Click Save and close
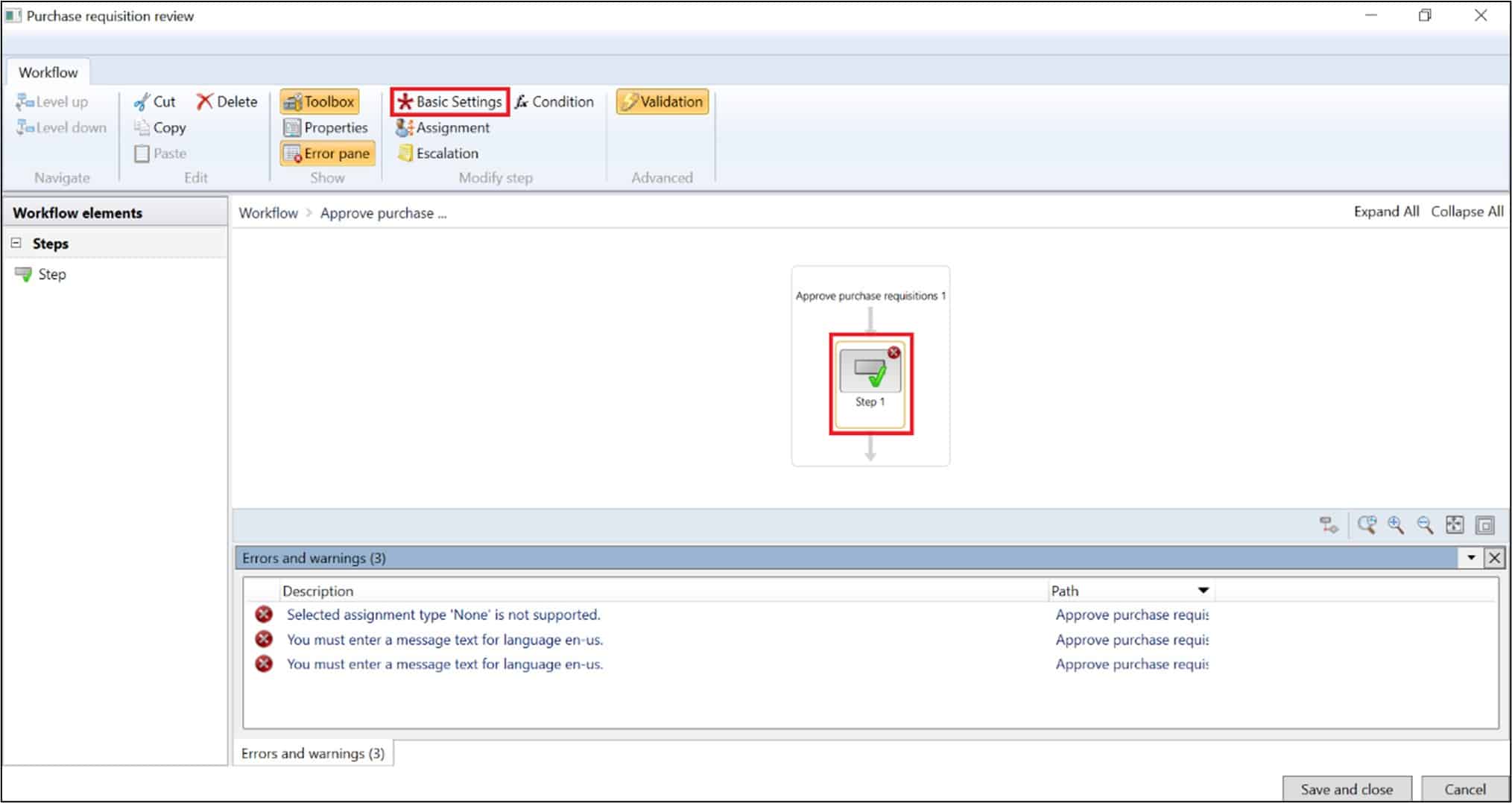The height and width of the screenshot is (803, 1512). [1347, 789]
